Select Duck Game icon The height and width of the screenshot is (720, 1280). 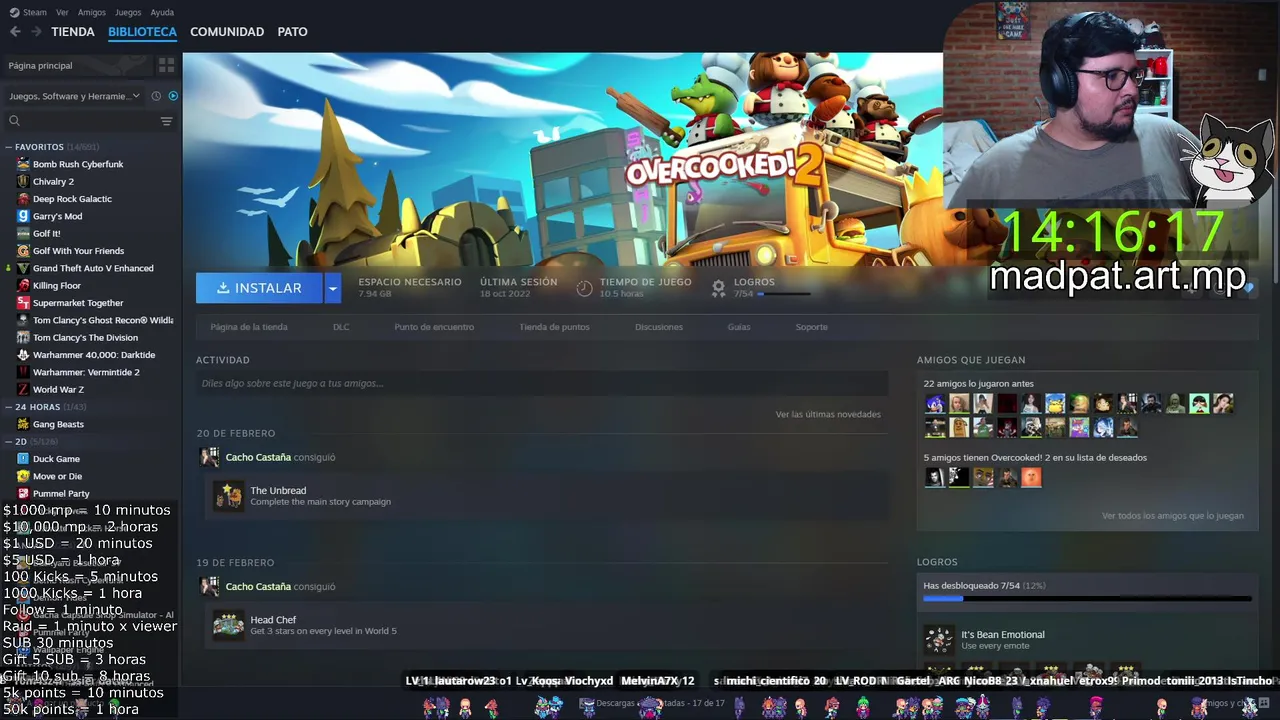(x=23, y=459)
